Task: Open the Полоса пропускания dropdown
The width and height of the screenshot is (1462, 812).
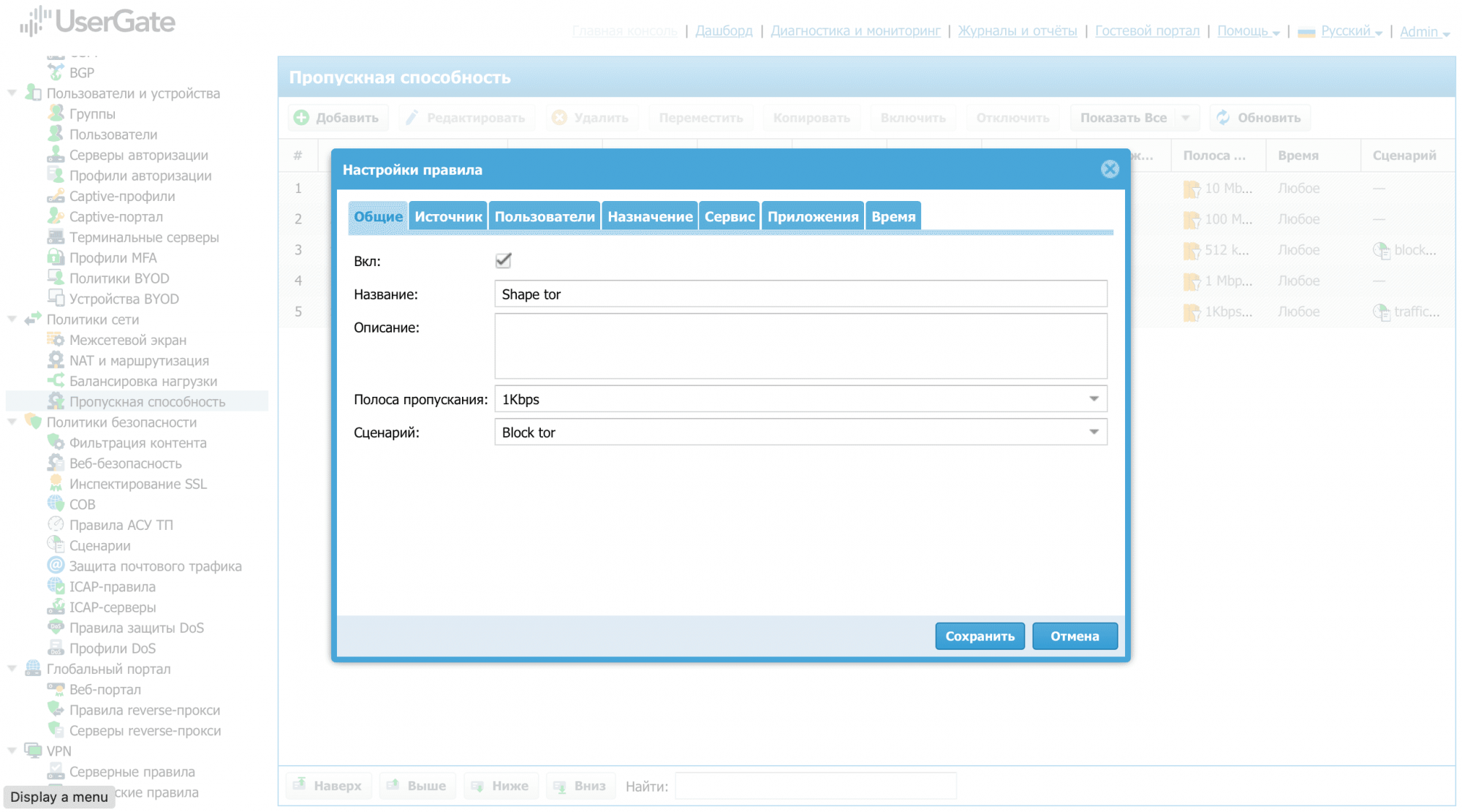Action: [1094, 399]
